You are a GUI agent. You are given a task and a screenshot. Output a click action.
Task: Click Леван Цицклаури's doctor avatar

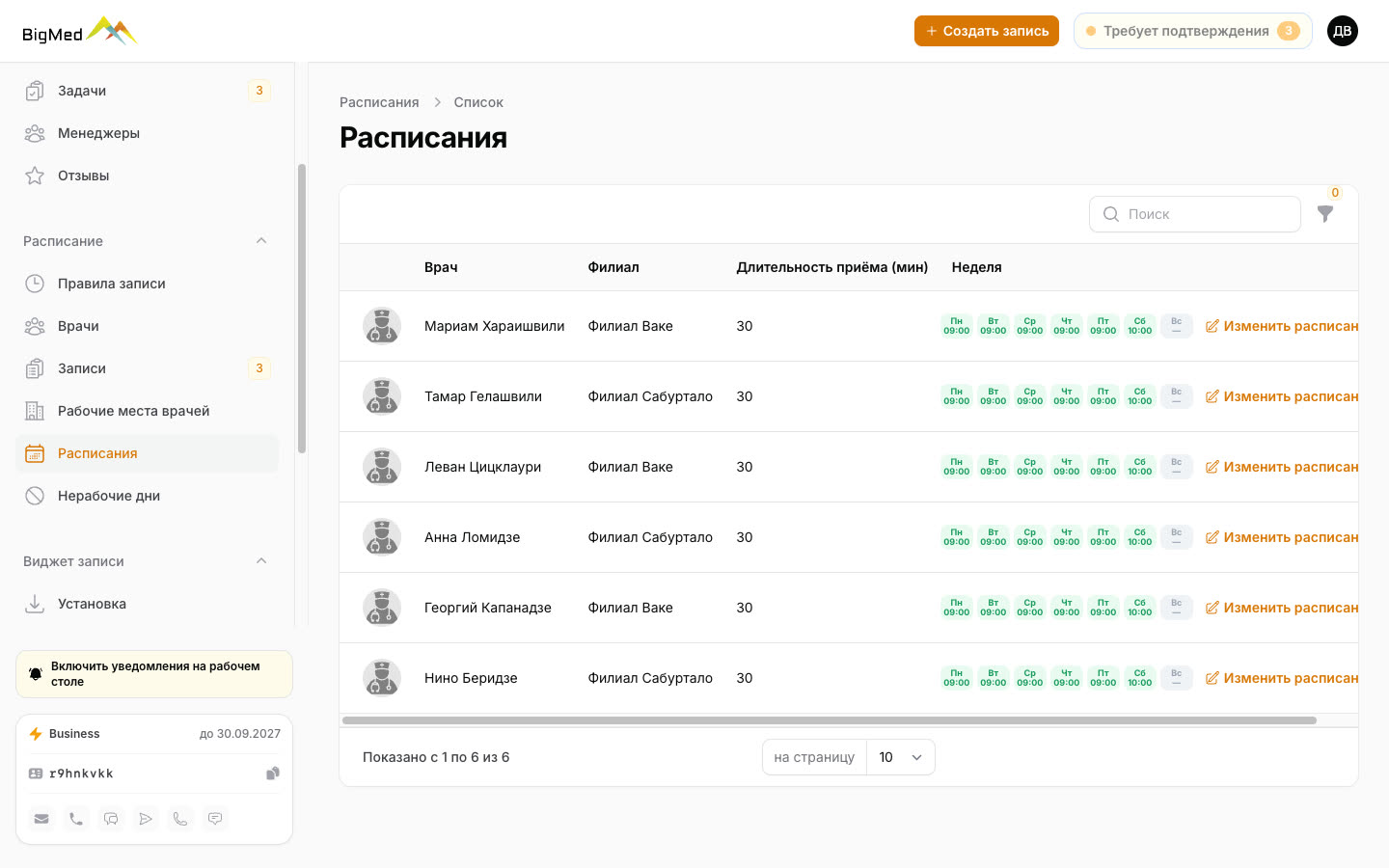382,467
